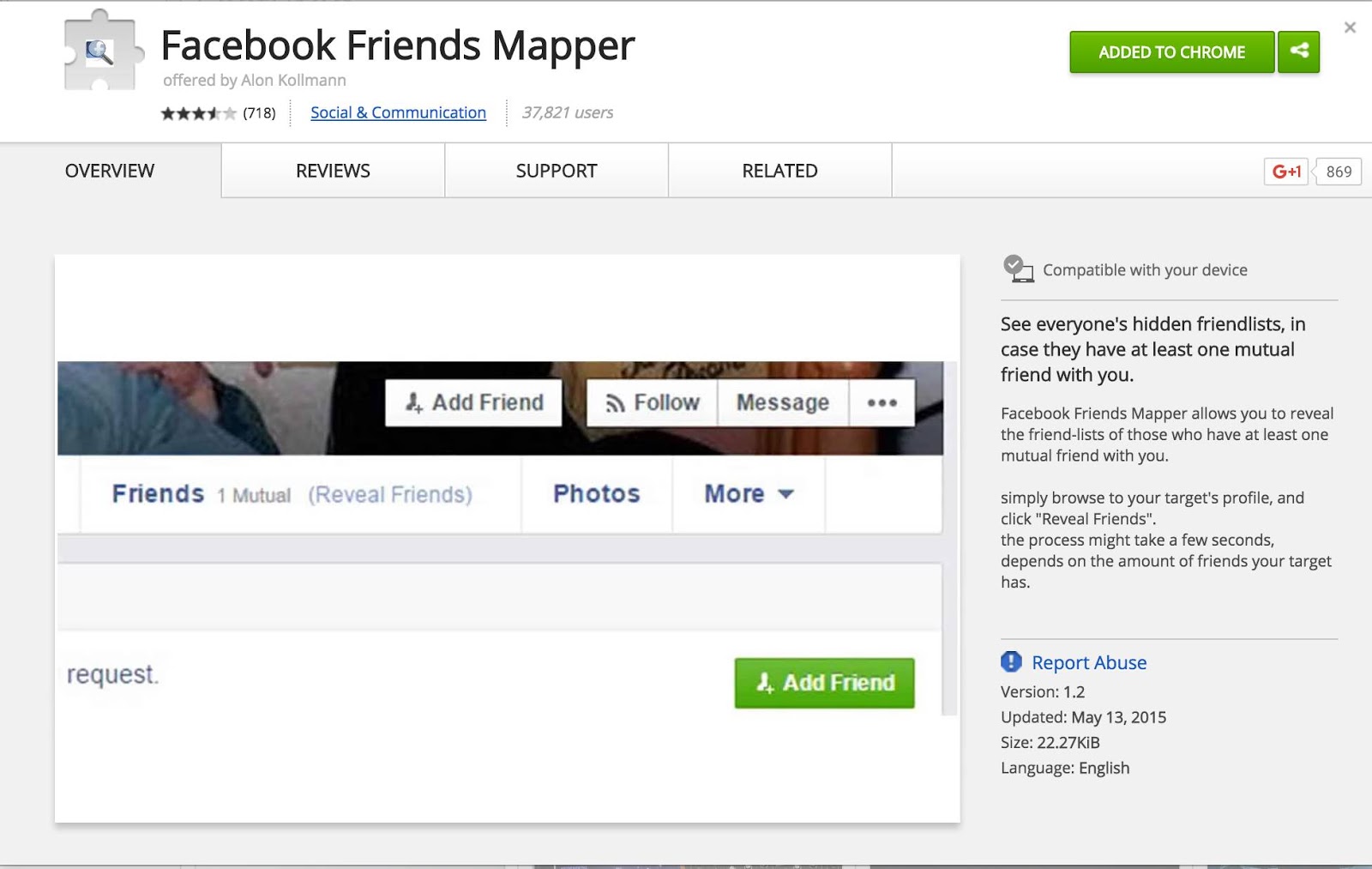Image resolution: width=1372 pixels, height=869 pixels.
Task: Open the Social & Communication category link
Action: pos(398,112)
